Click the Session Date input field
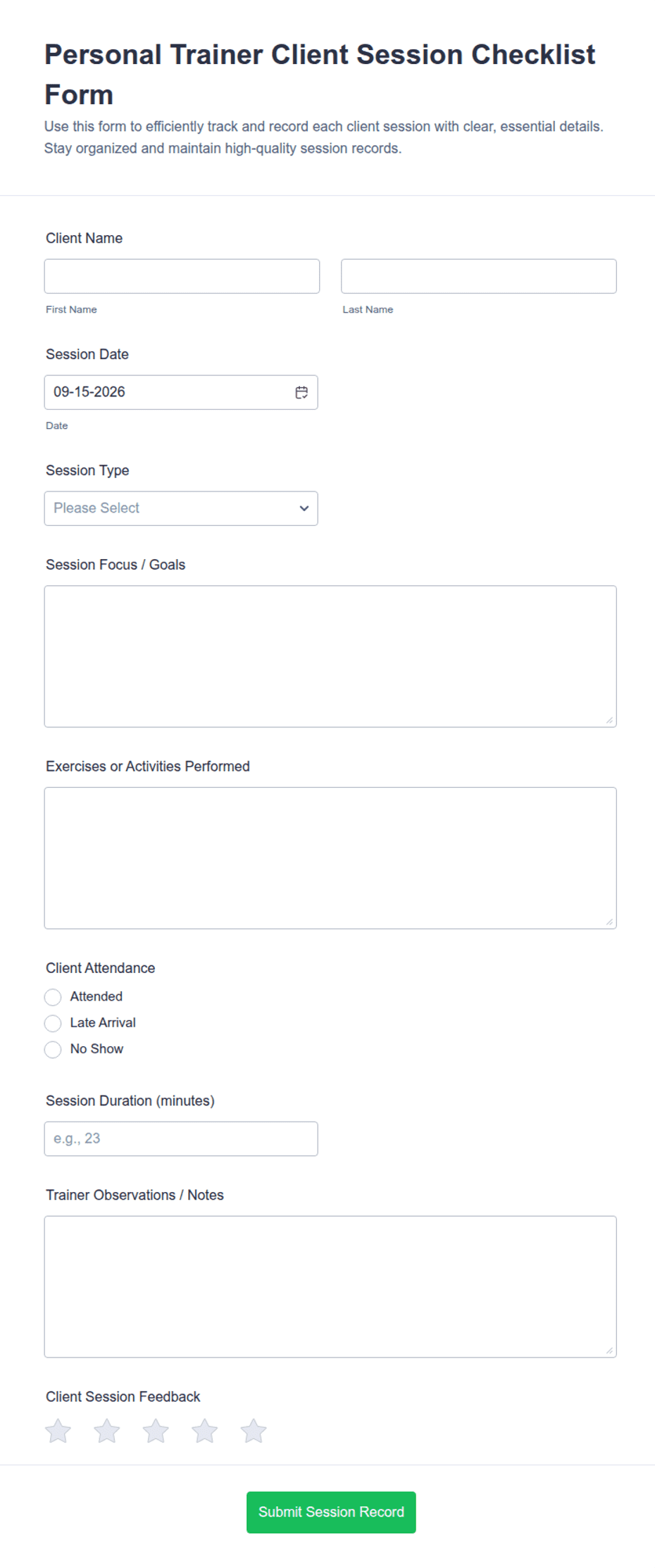 pos(181,392)
